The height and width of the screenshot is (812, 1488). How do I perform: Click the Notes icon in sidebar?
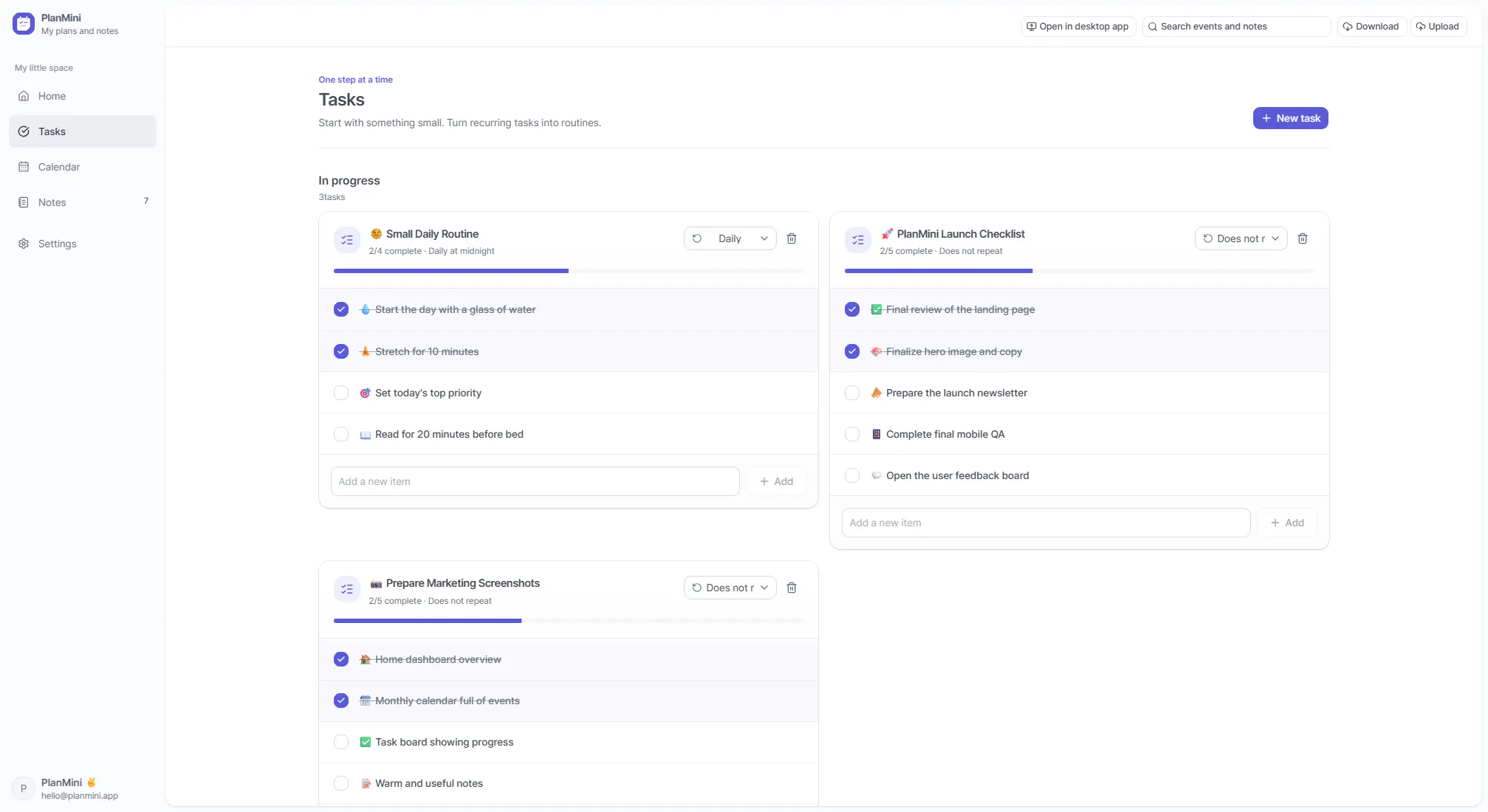24,202
